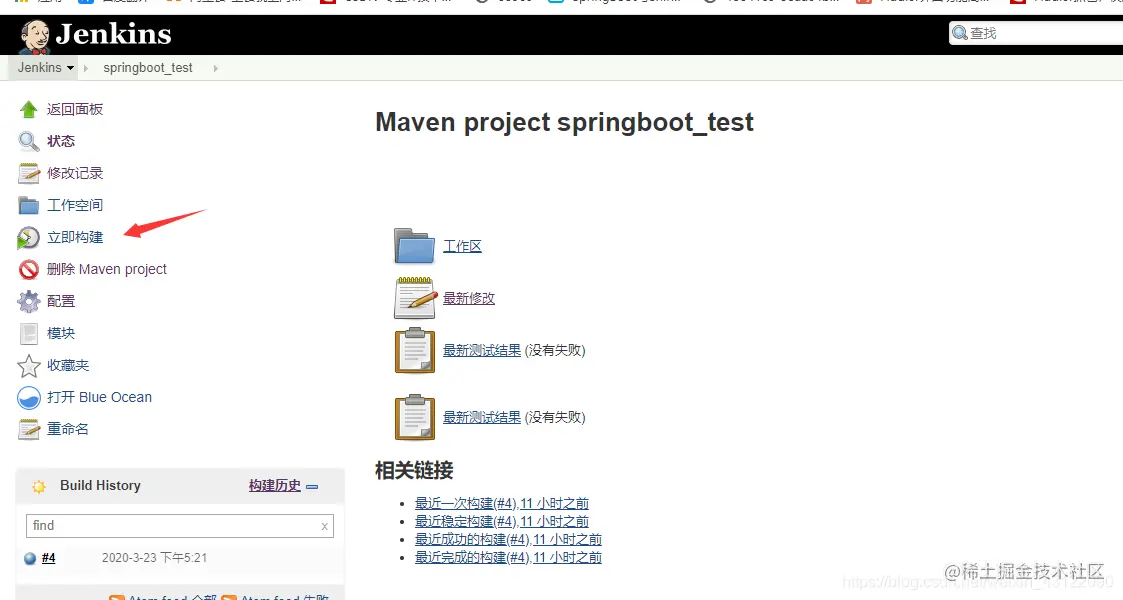Click the magnifier icon next to 状态
Image resolution: width=1123 pixels, height=600 pixels.
[x=29, y=141]
